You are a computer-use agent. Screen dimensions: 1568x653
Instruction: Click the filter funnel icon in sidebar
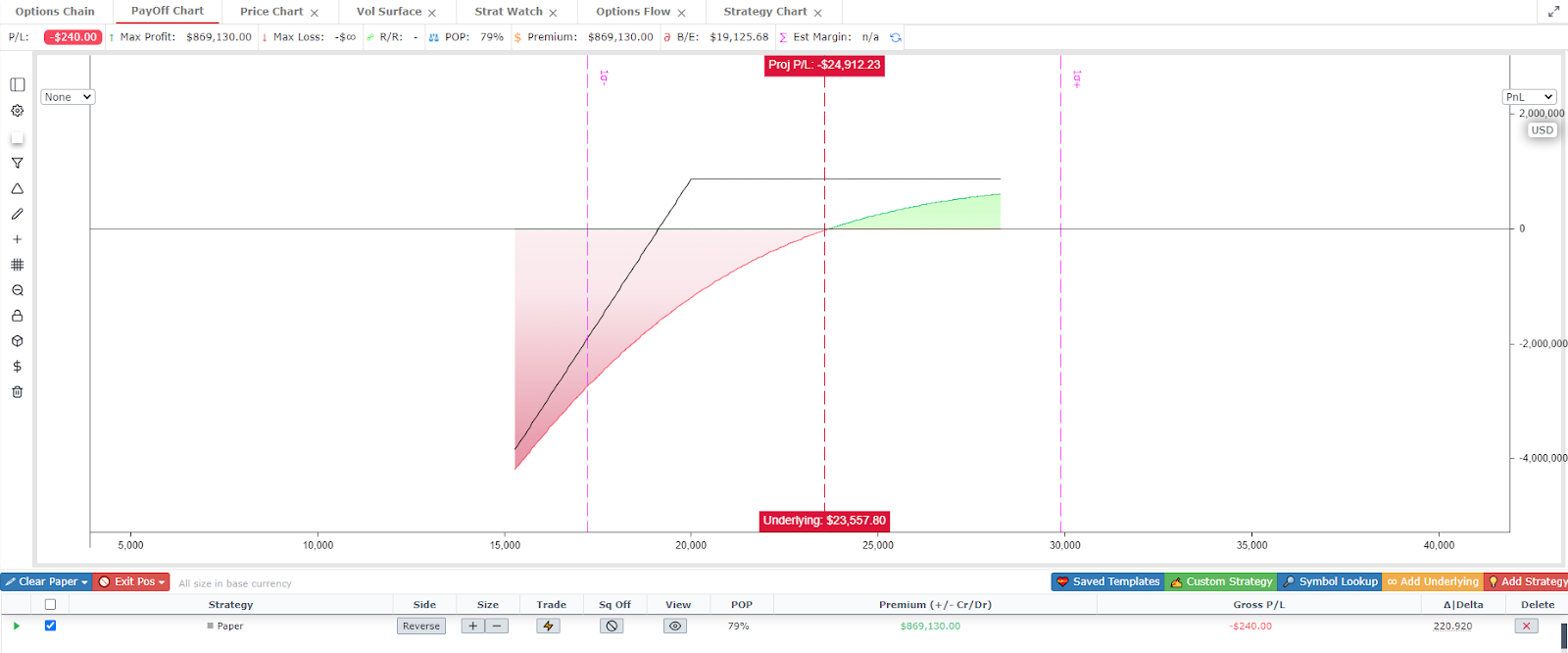click(17, 164)
